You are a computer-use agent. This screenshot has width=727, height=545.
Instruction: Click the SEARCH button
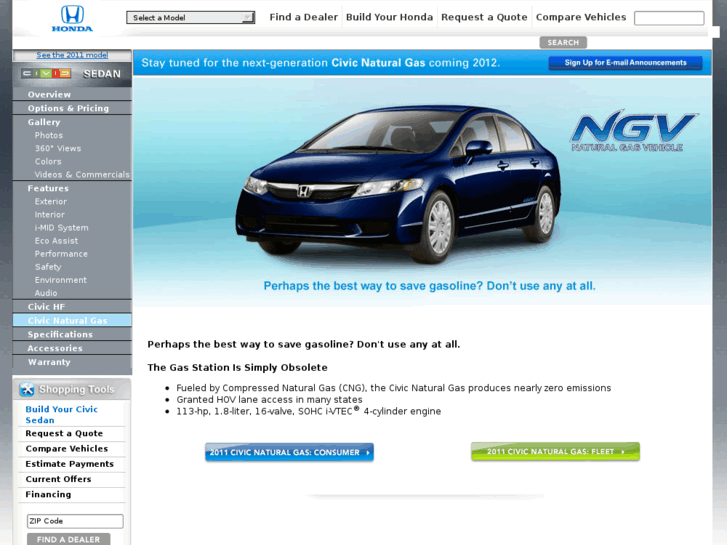(x=563, y=42)
